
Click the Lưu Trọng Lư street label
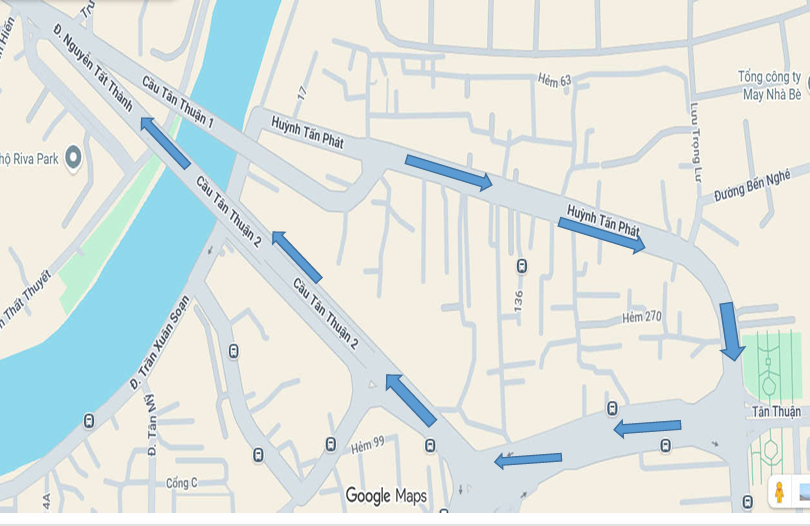pos(696,143)
